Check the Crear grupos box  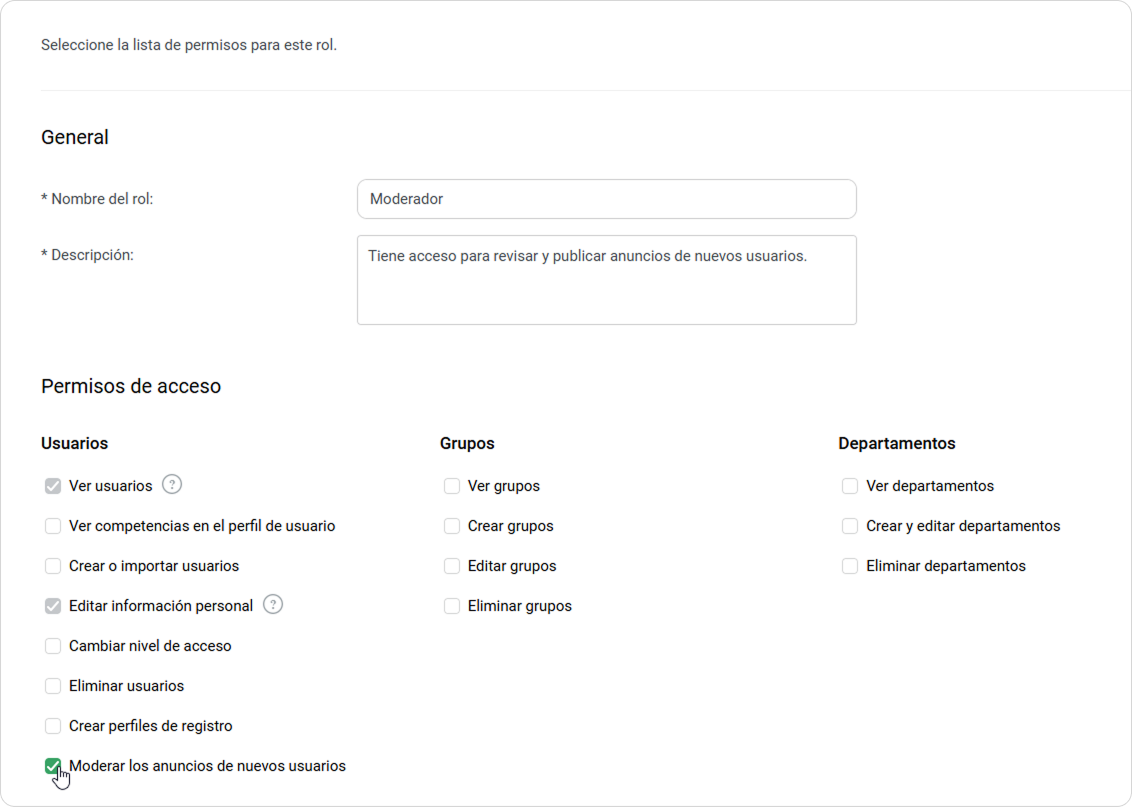coord(452,526)
